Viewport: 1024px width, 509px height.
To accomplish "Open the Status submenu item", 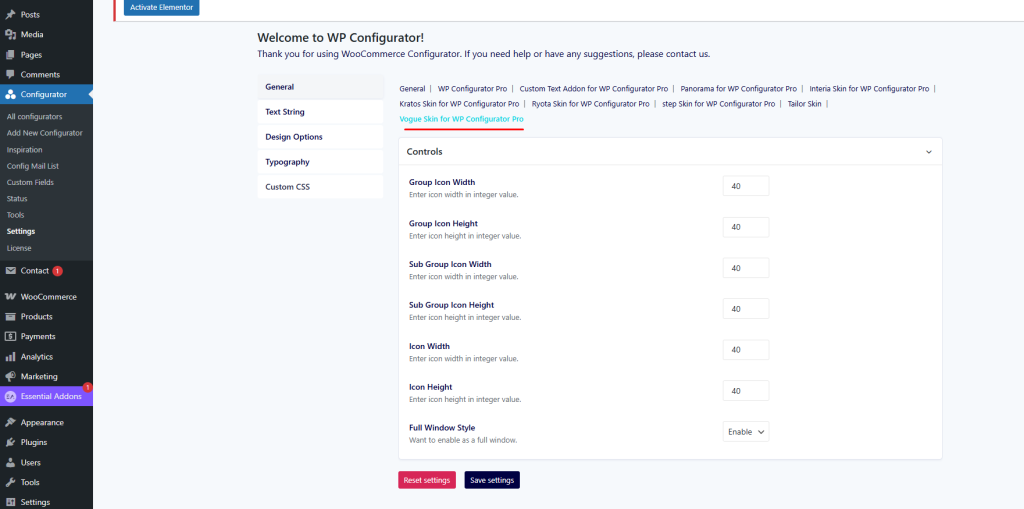I will [17, 199].
